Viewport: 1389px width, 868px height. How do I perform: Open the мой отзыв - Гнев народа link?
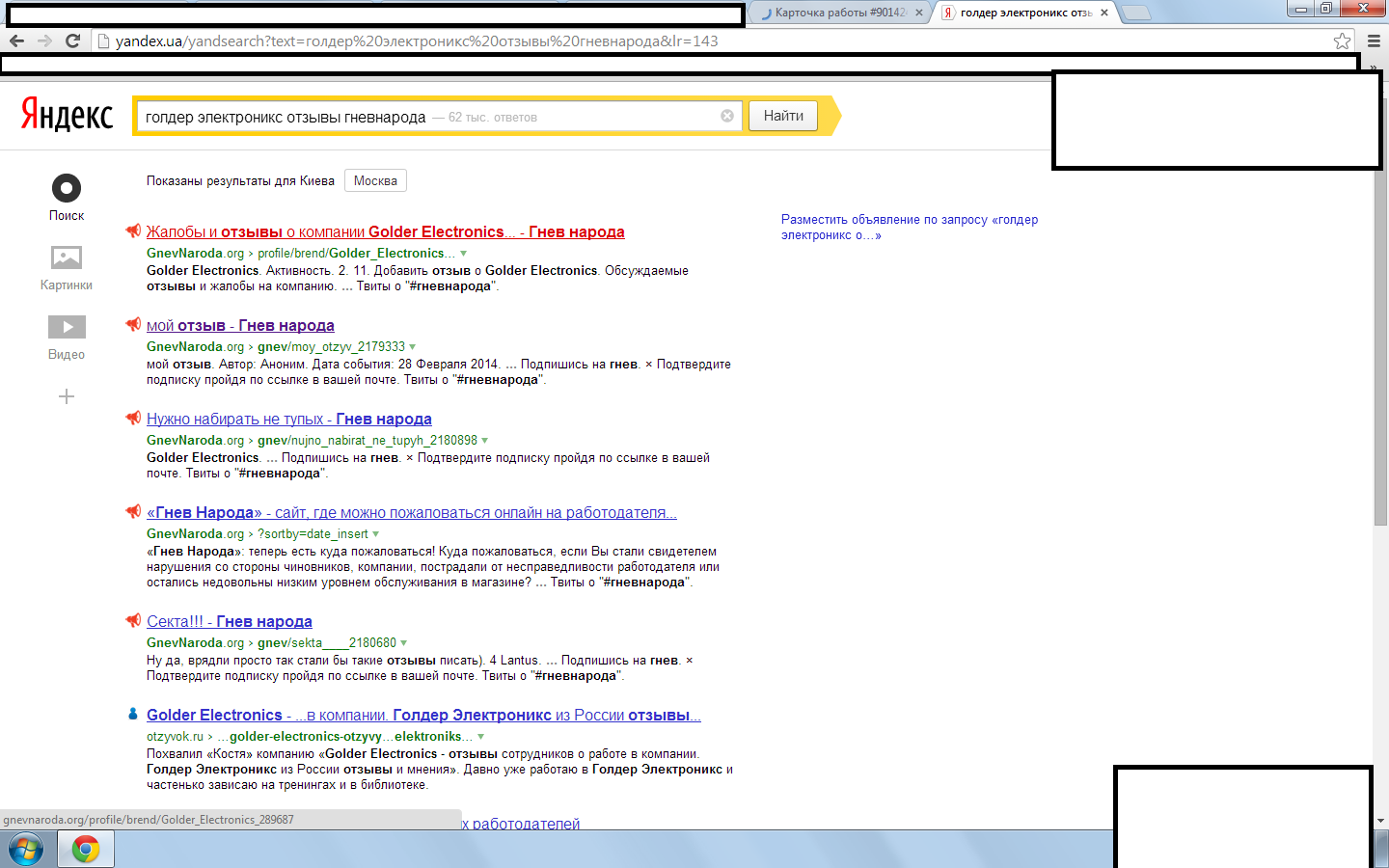[240, 325]
